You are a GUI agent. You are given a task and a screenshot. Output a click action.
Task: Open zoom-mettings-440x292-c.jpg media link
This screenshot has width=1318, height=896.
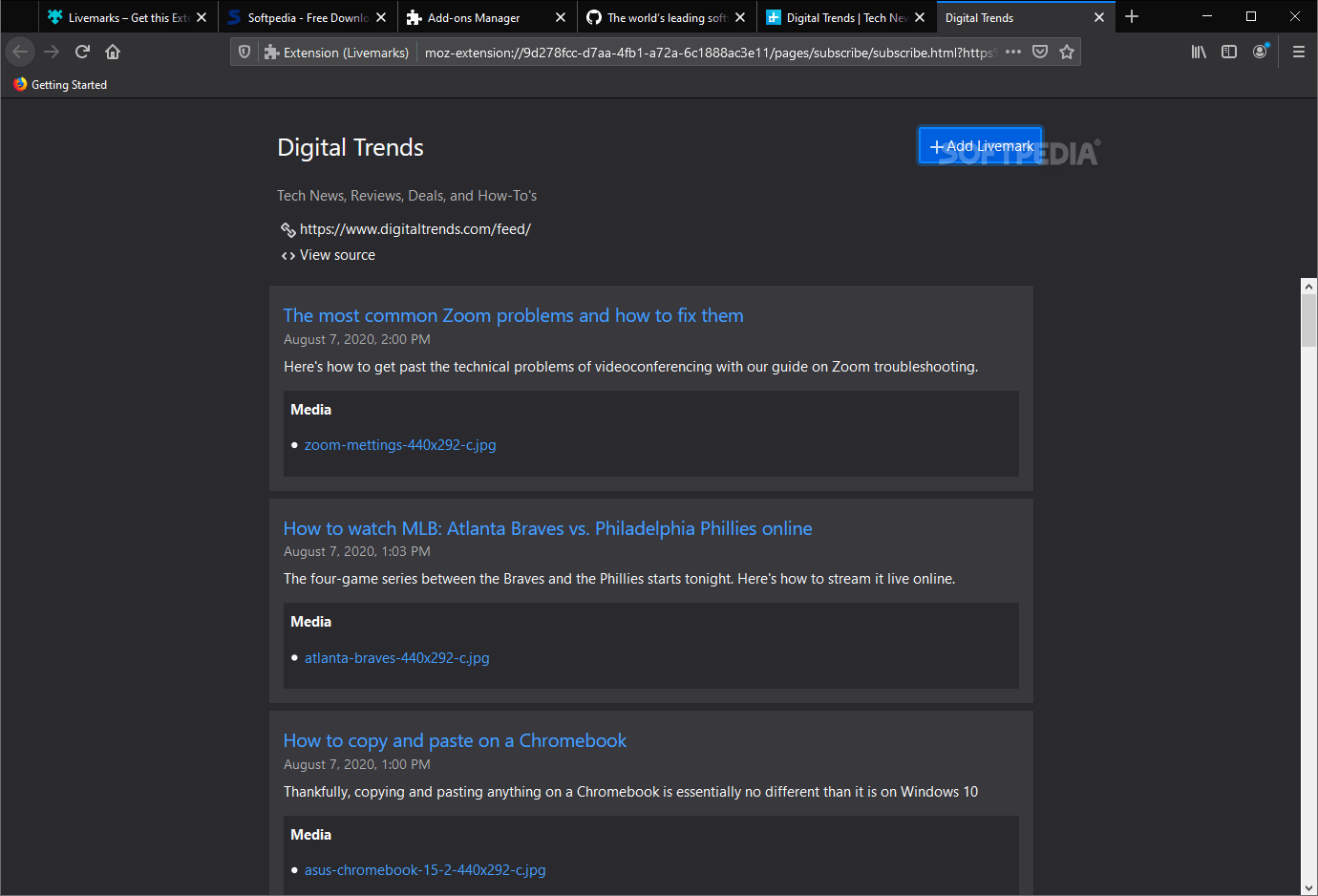(400, 445)
